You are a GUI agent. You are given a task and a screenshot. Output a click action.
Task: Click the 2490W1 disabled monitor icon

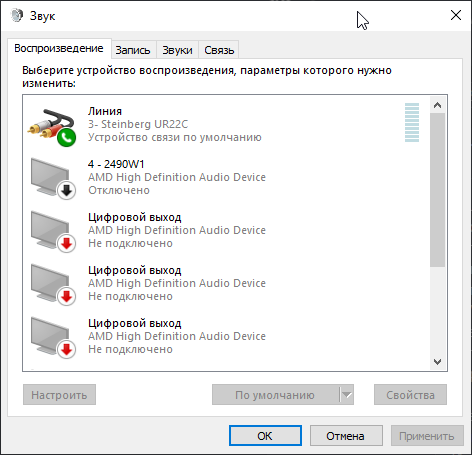click(53, 179)
